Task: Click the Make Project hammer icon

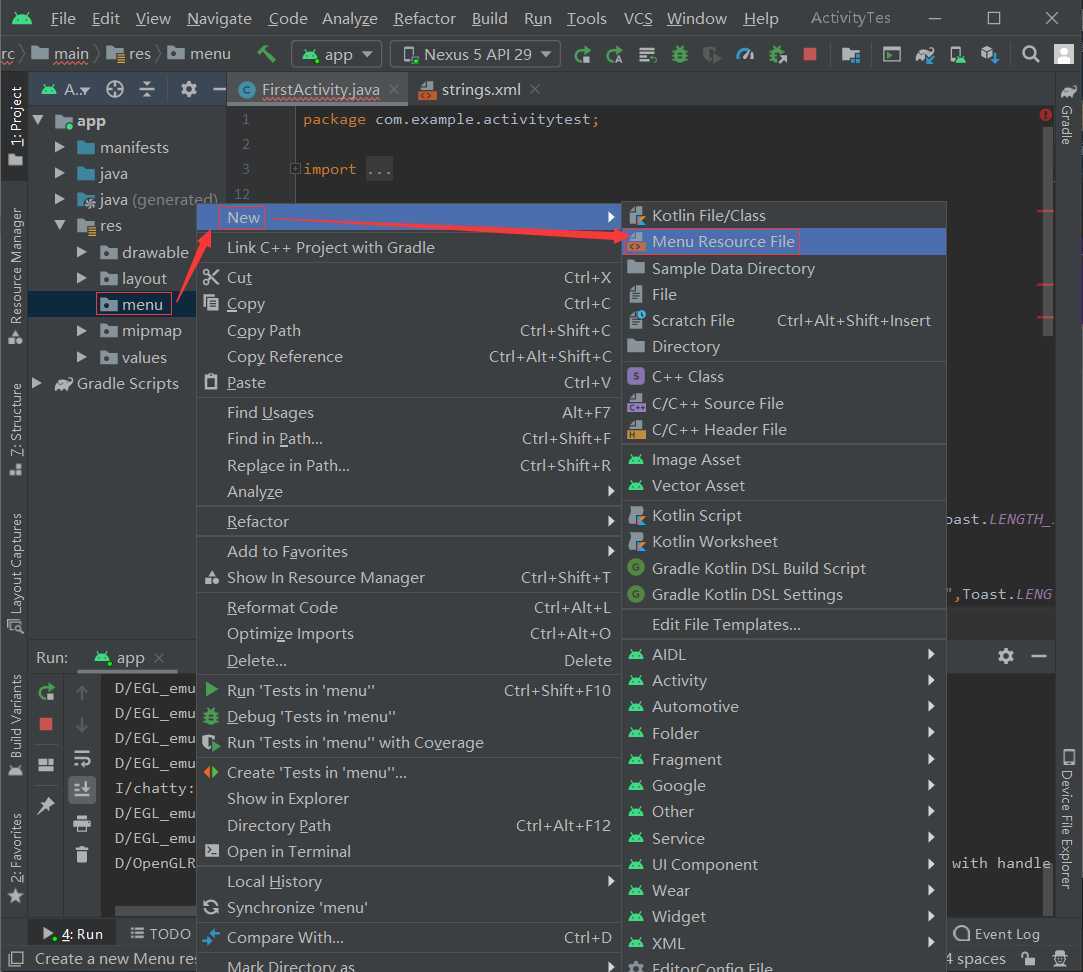Action: (x=266, y=53)
